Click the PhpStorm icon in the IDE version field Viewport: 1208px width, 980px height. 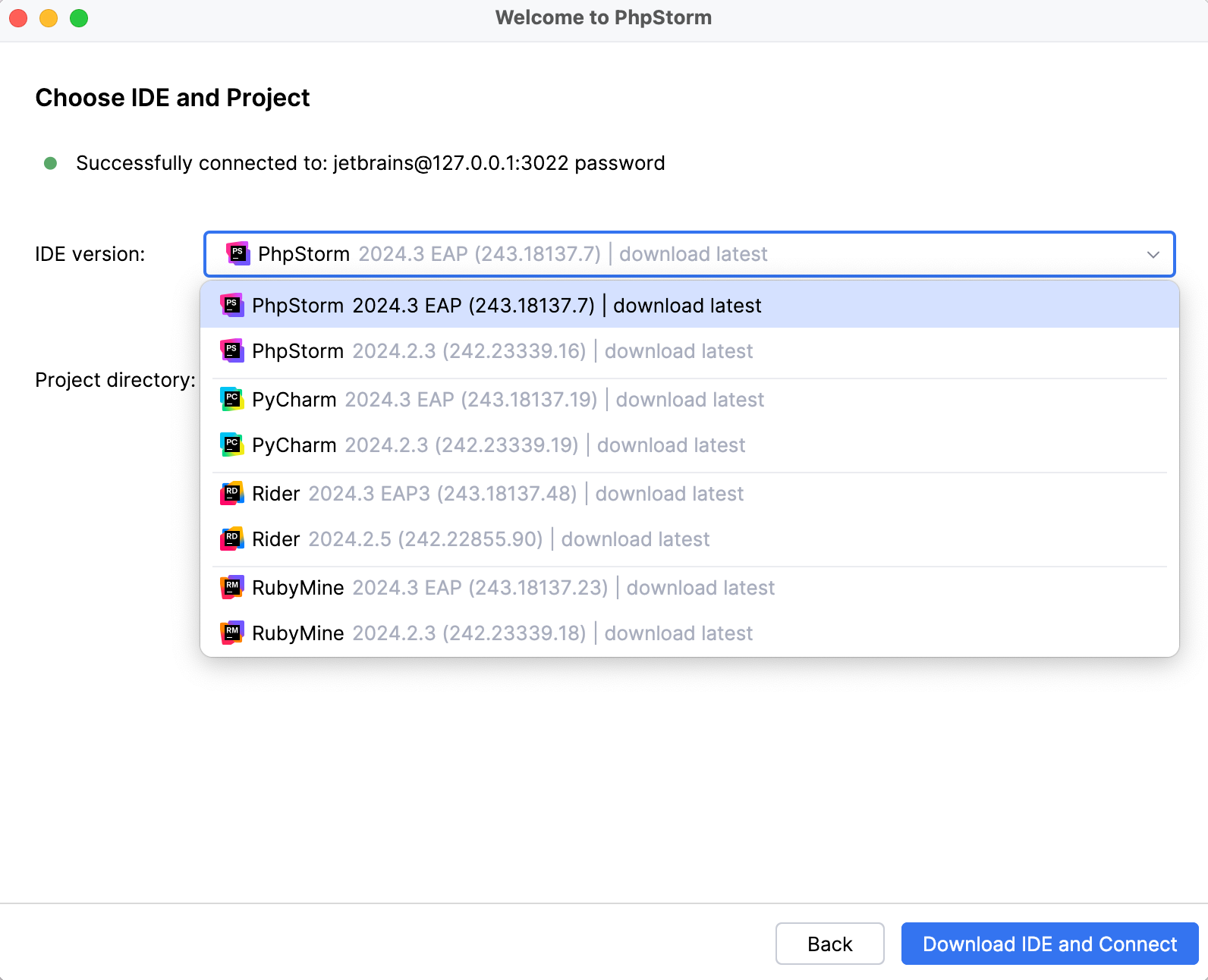[238, 254]
